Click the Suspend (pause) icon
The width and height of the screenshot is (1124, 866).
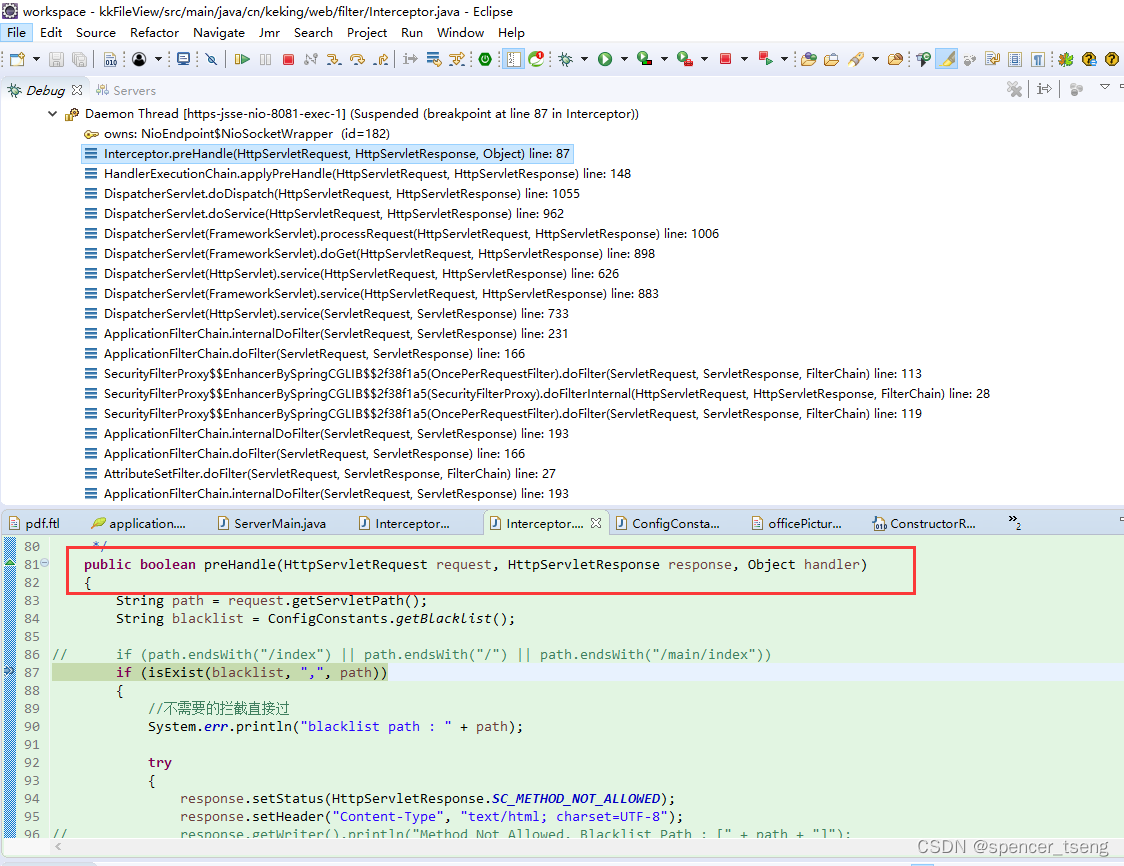pos(264,60)
